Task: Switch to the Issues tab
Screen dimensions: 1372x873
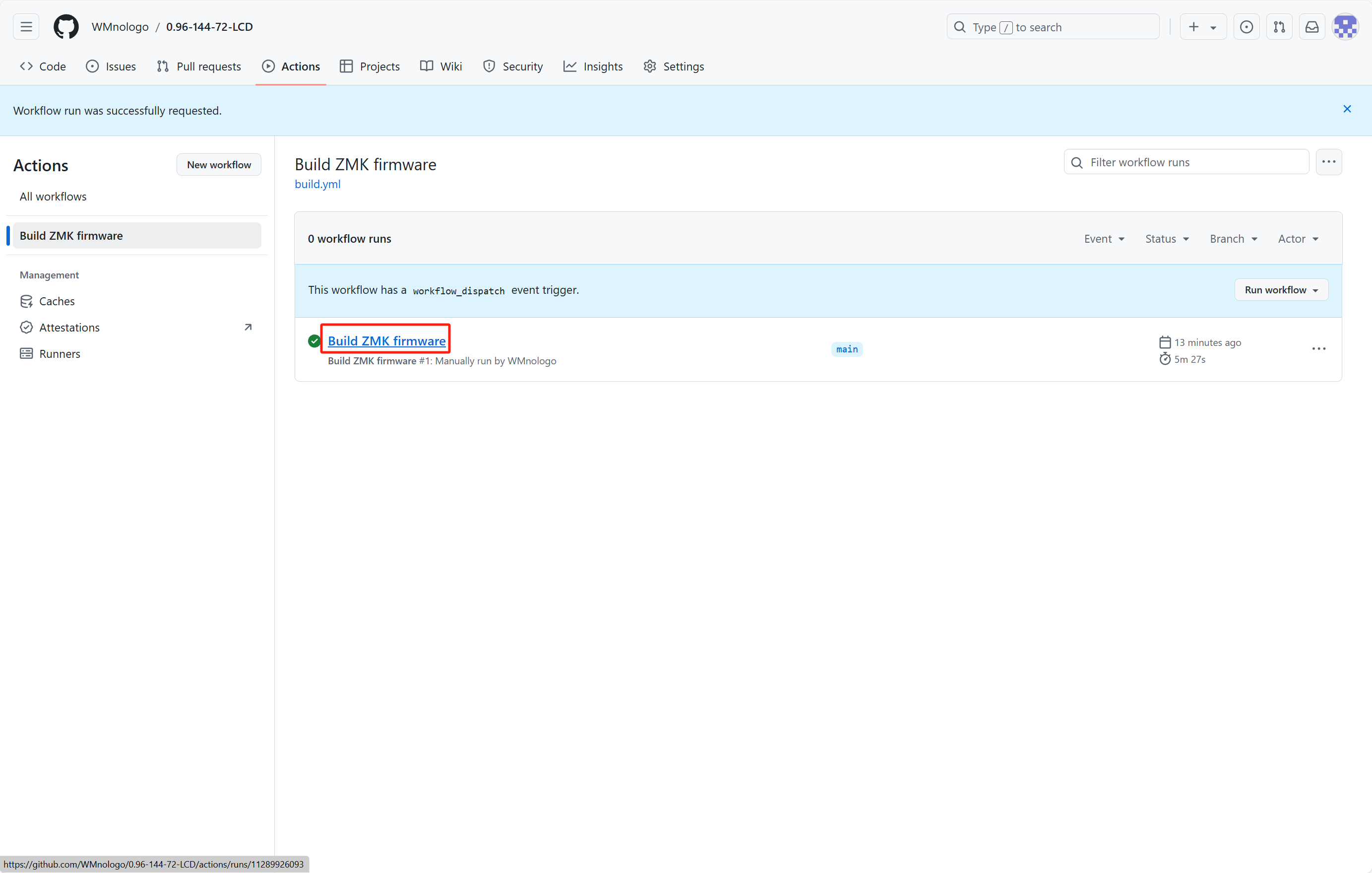Action: coord(111,66)
